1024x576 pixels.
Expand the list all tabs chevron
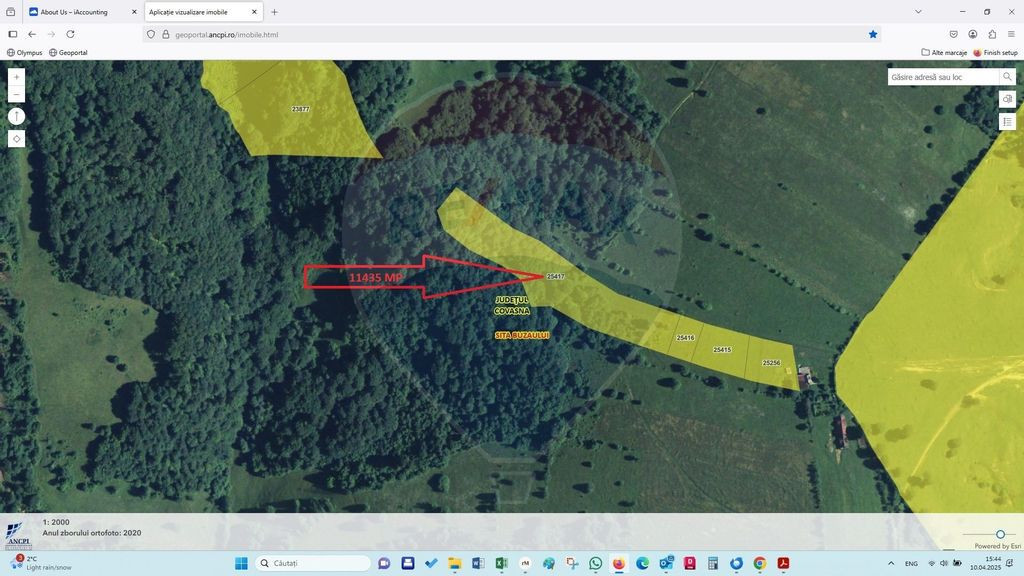click(x=918, y=12)
